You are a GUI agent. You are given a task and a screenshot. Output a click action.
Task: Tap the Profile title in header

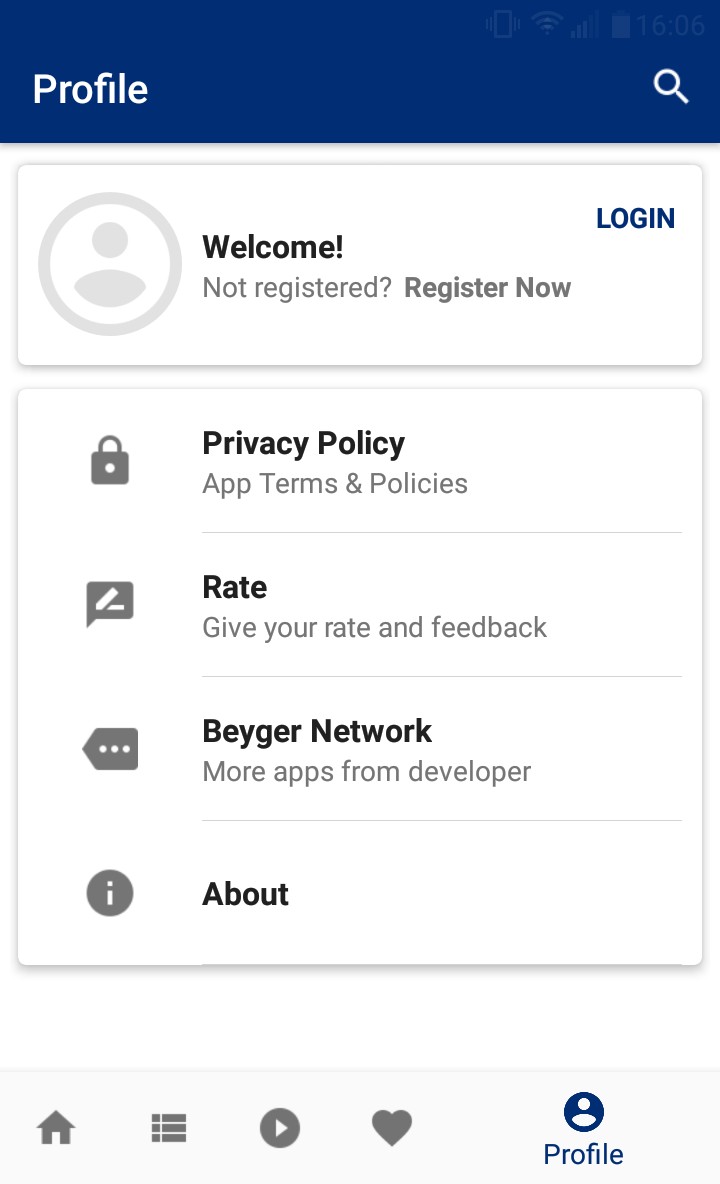tap(90, 89)
